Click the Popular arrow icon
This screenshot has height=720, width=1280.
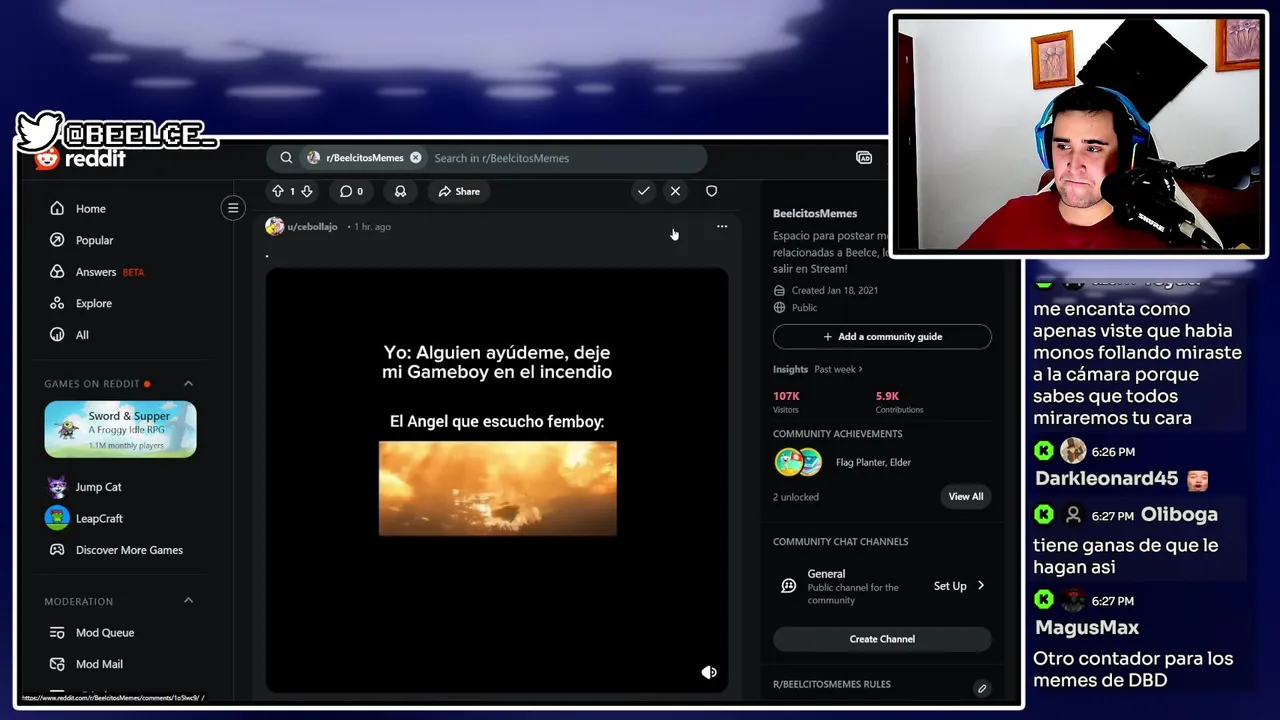point(57,240)
